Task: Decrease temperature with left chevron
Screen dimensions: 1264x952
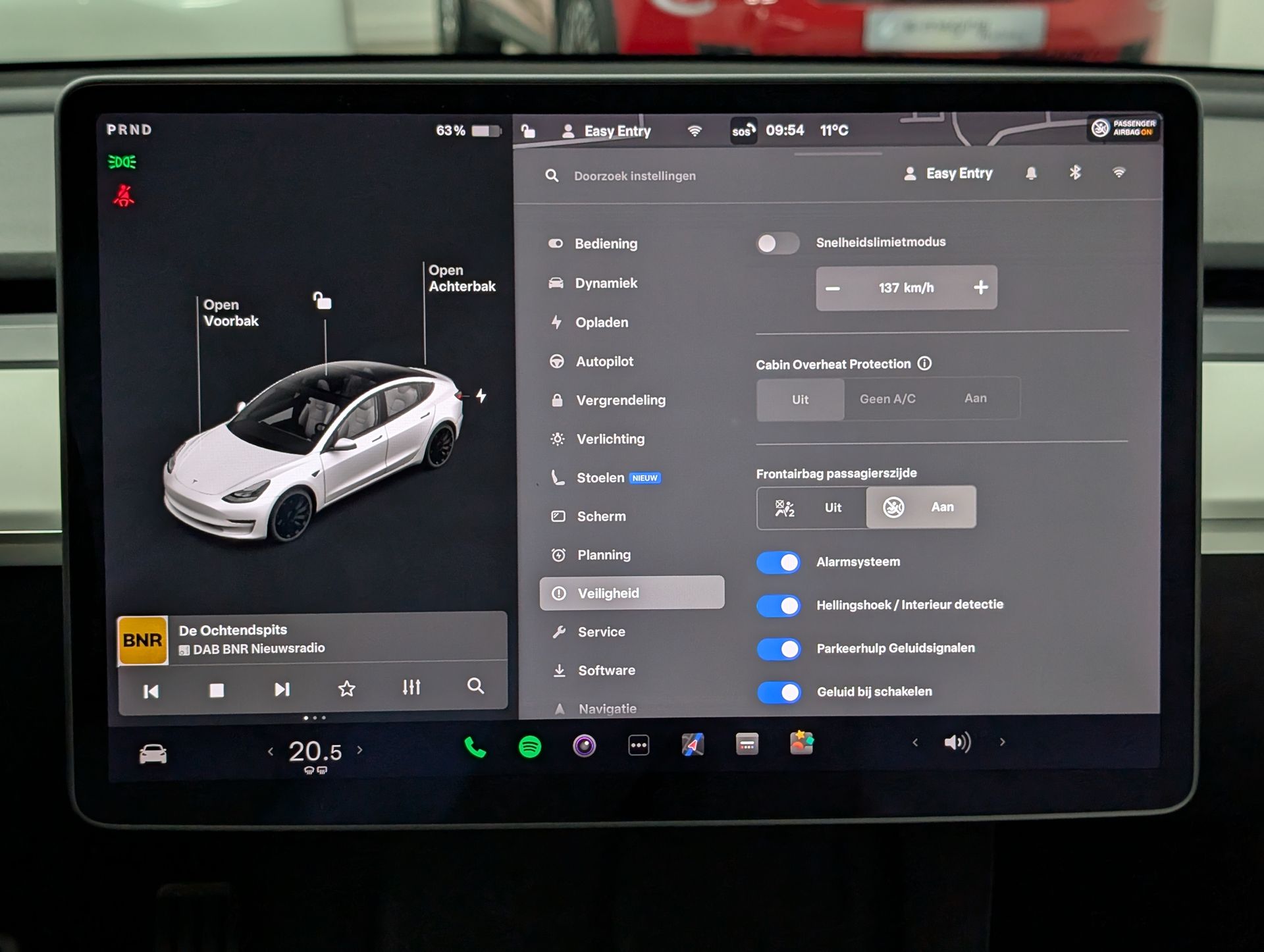Action: click(x=271, y=751)
